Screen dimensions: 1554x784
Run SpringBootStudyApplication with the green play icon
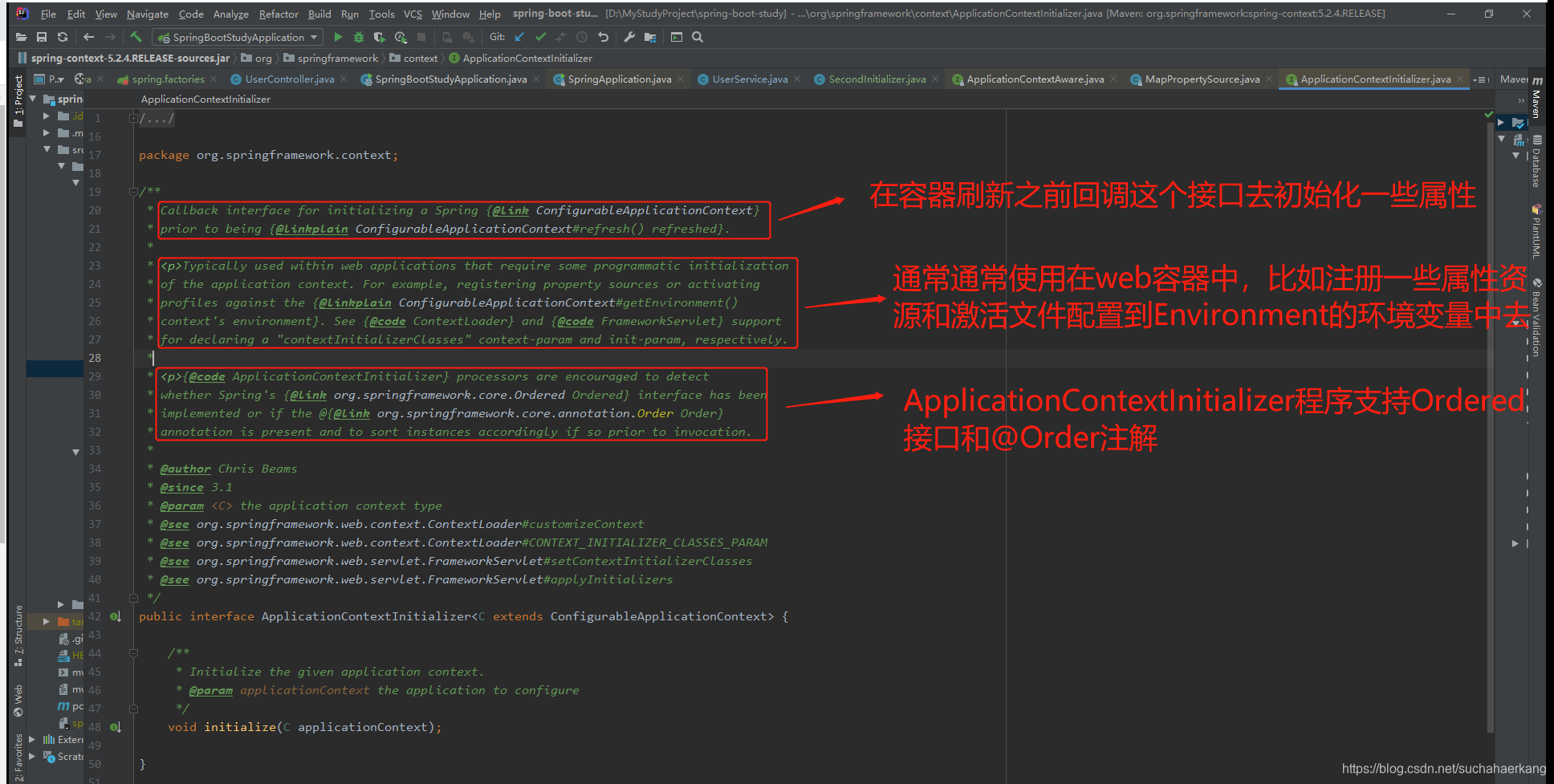click(338, 37)
